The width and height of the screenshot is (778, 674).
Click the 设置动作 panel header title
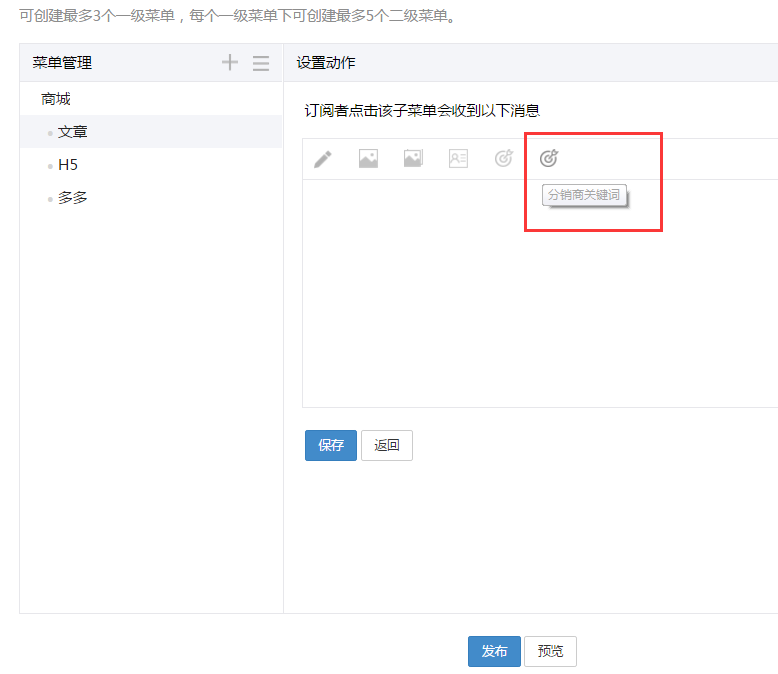click(326, 63)
